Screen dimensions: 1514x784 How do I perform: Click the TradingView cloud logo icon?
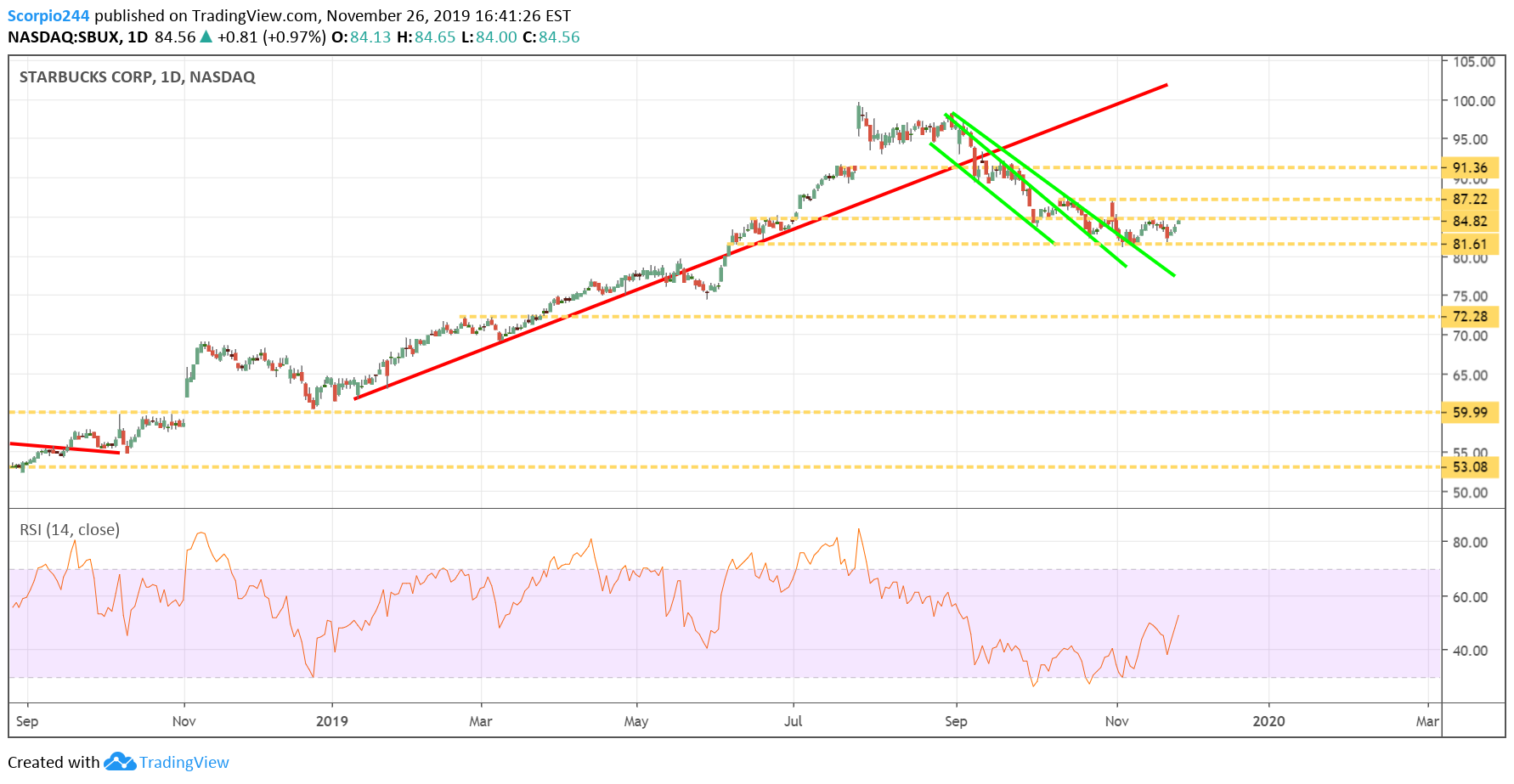(120, 762)
